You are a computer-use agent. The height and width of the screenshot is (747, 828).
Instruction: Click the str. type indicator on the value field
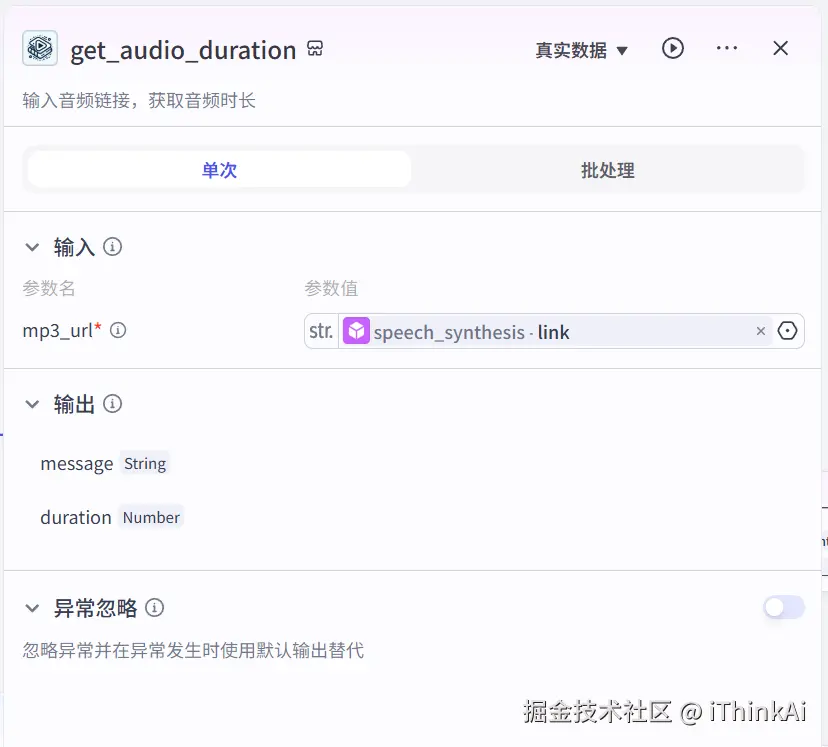tap(320, 330)
